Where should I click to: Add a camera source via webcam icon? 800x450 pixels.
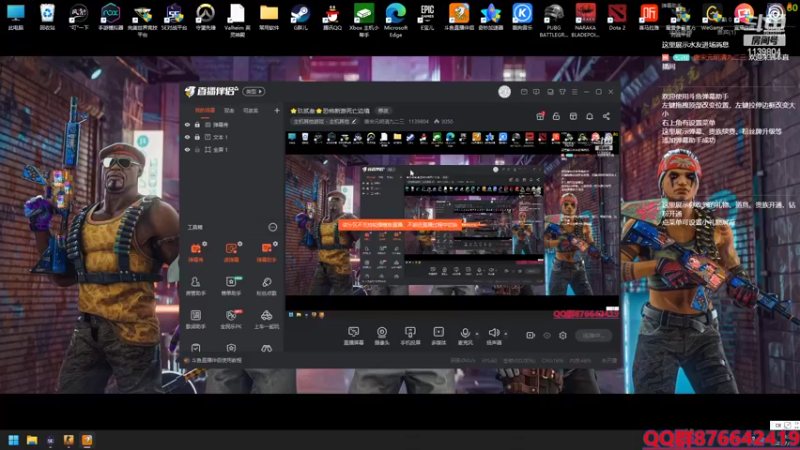coord(382,336)
